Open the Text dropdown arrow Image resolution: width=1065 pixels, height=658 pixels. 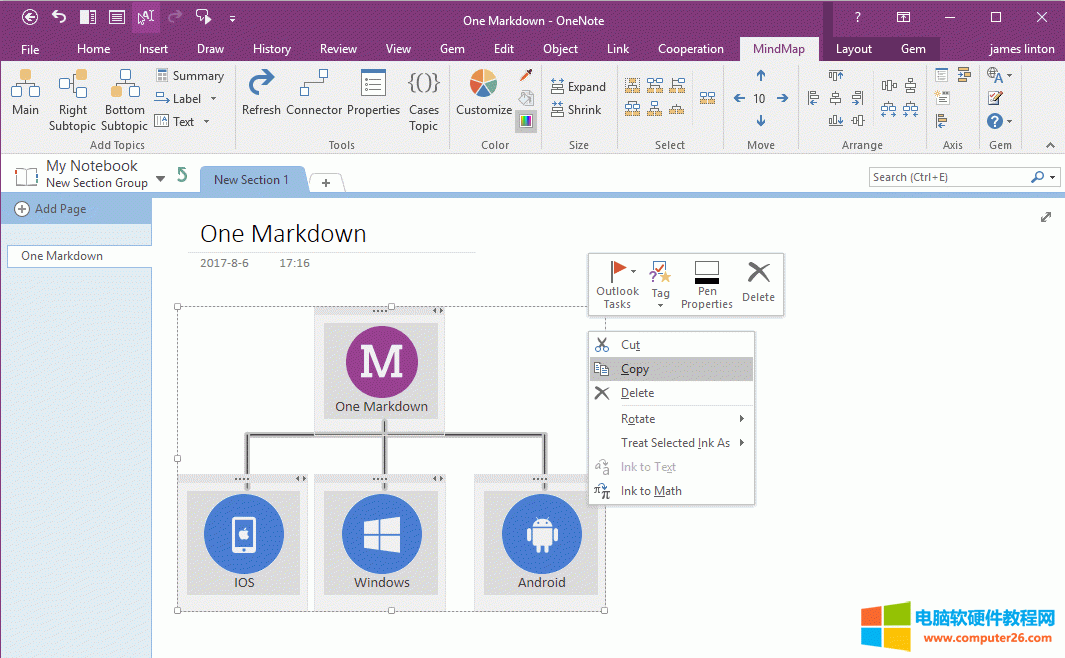click(207, 121)
